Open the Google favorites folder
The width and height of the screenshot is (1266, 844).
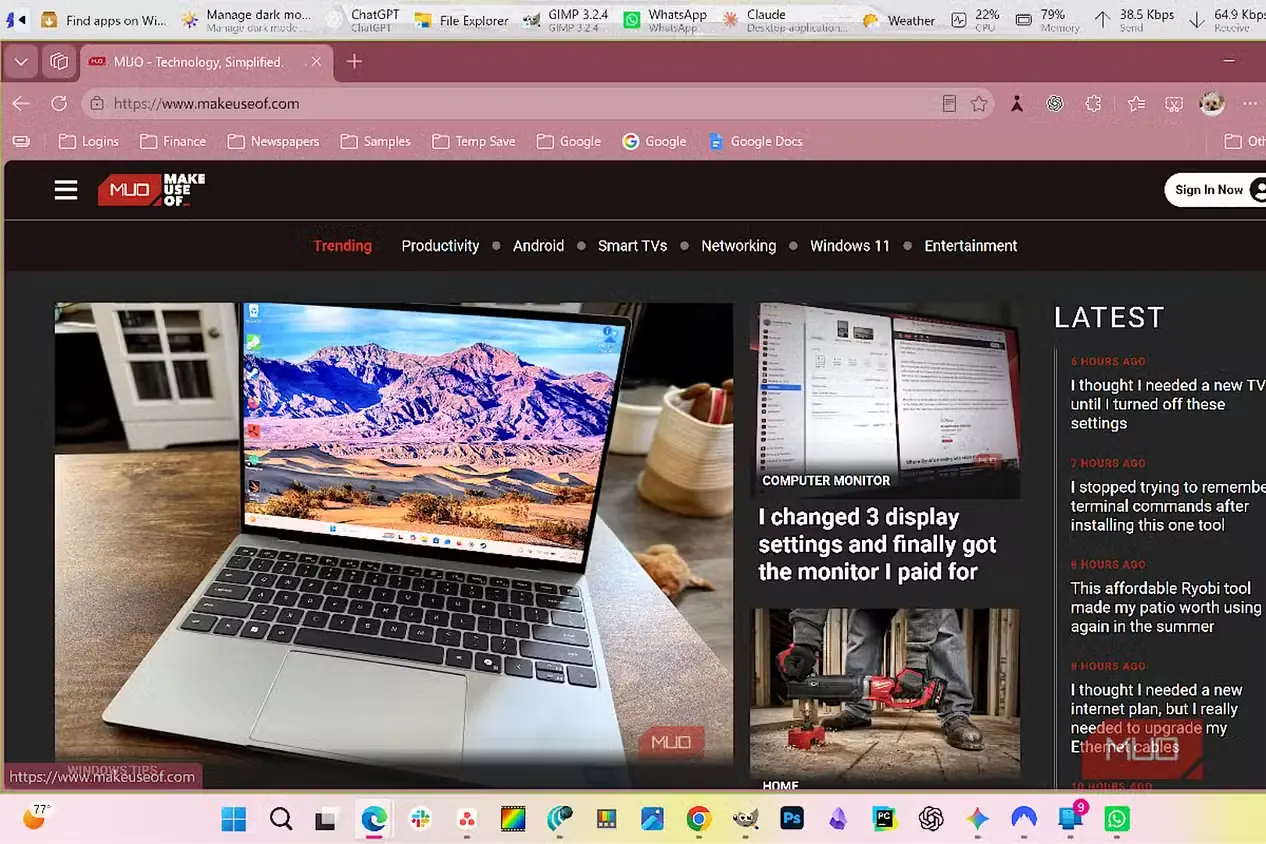coord(569,141)
